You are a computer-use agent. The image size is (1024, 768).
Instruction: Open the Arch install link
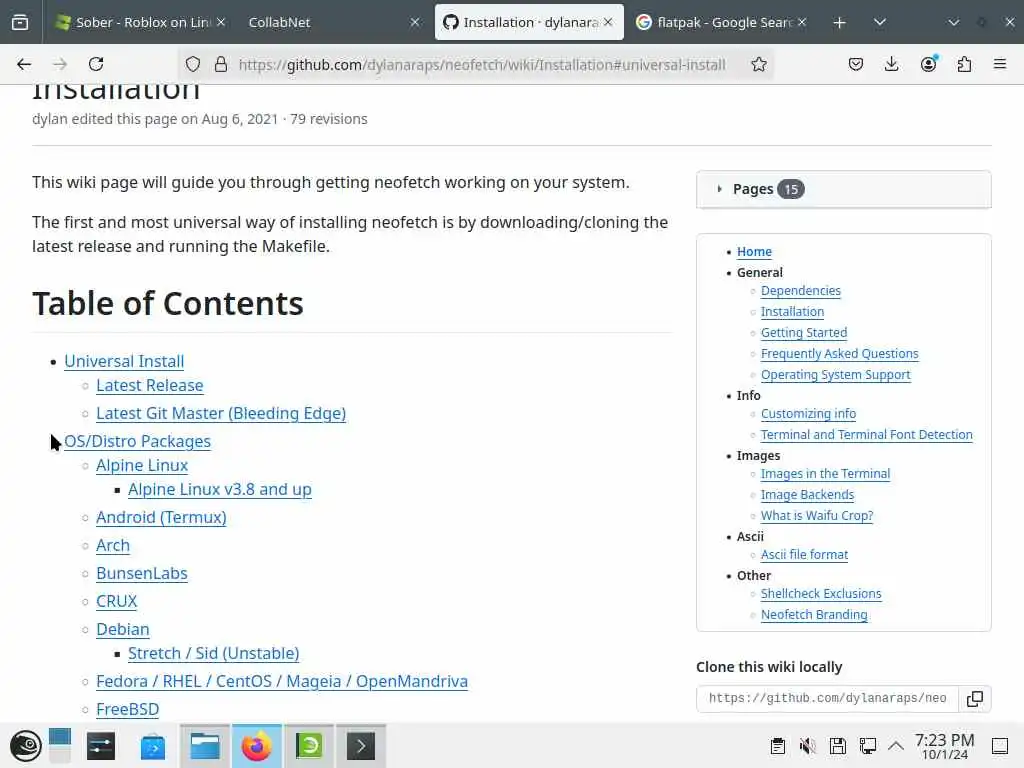pyautogui.click(x=113, y=545)
